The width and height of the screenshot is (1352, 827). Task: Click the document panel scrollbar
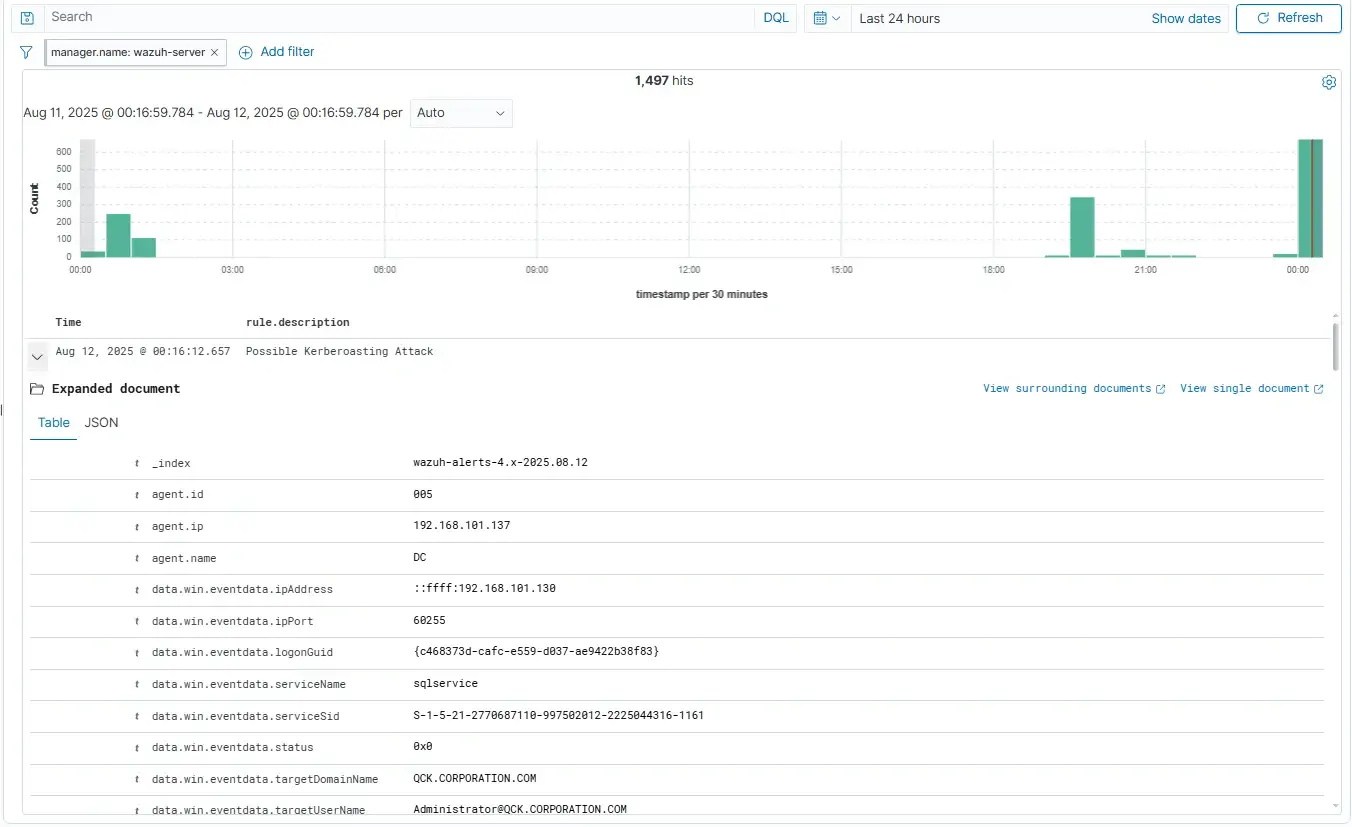pyautogui.click(x=1337, y=345)
